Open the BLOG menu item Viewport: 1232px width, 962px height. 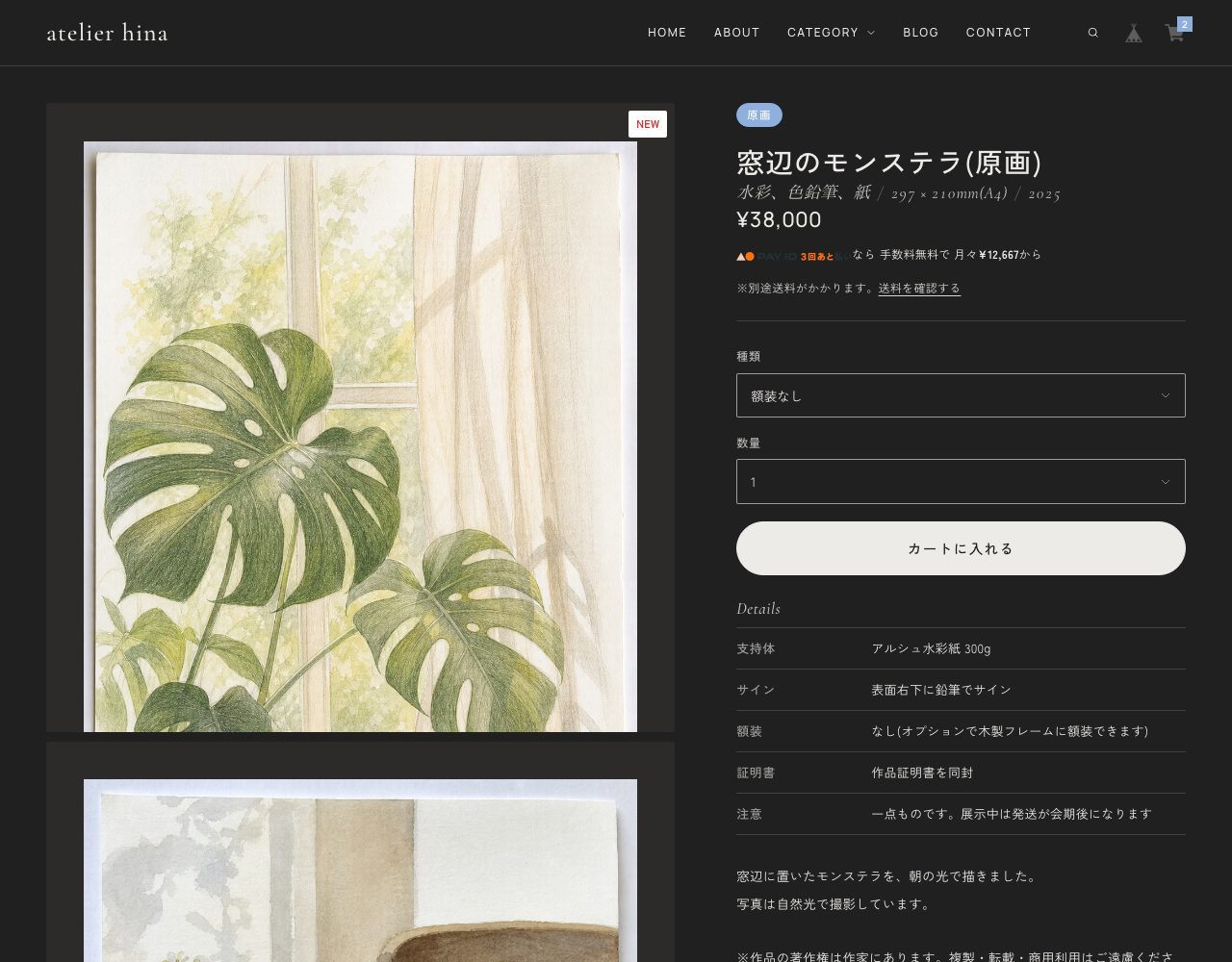coord(920,33)
